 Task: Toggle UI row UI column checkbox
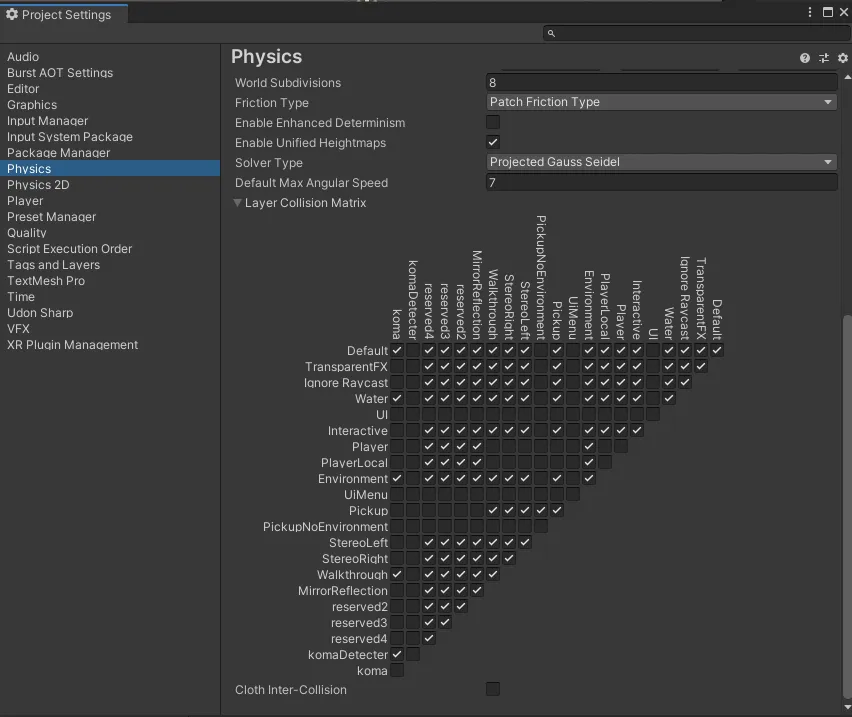pos(653,414)
